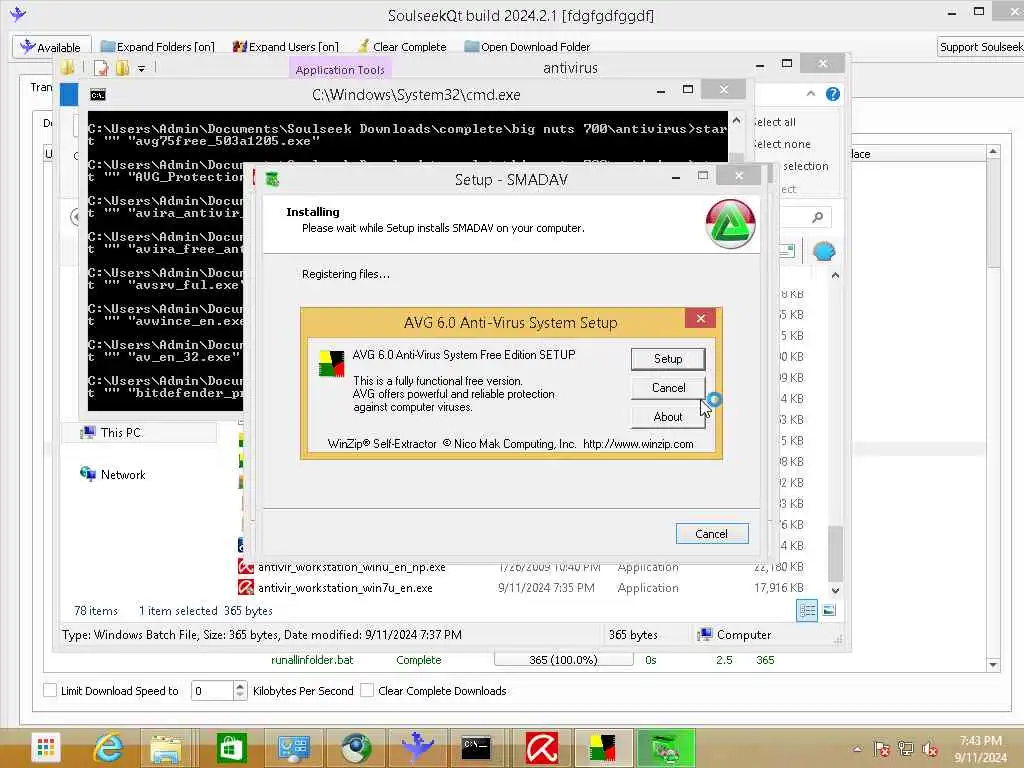Viewport: 1024px width, 768px height.
Task: Click the Avira icon beside antivir_workstation_win7u_en.exe
Action: [x=246, y=587]
